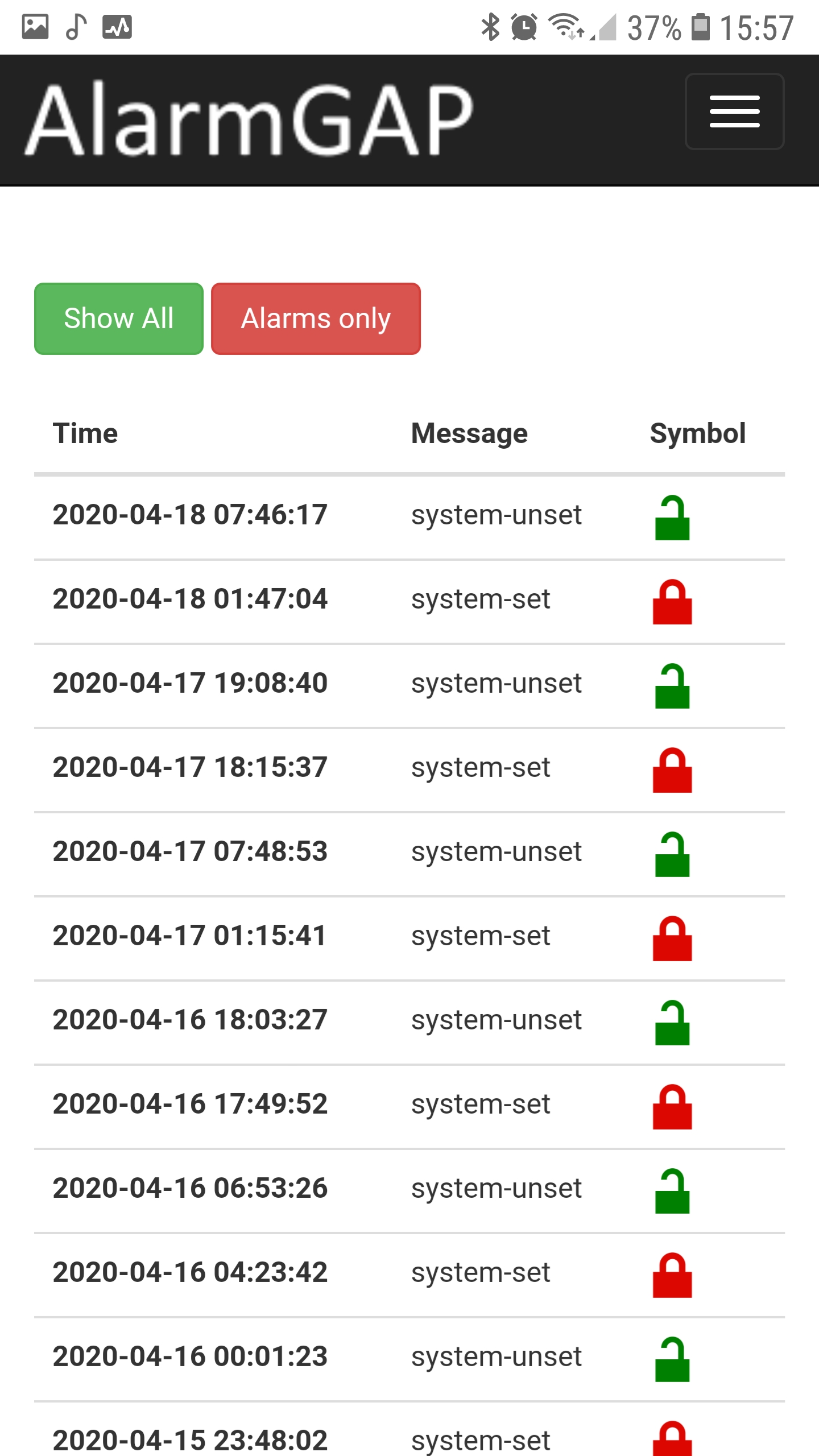Select the green unlock for 2020-04-16 06:53:26
The width and height of the screenshot is (819, 1456).
672,1191
